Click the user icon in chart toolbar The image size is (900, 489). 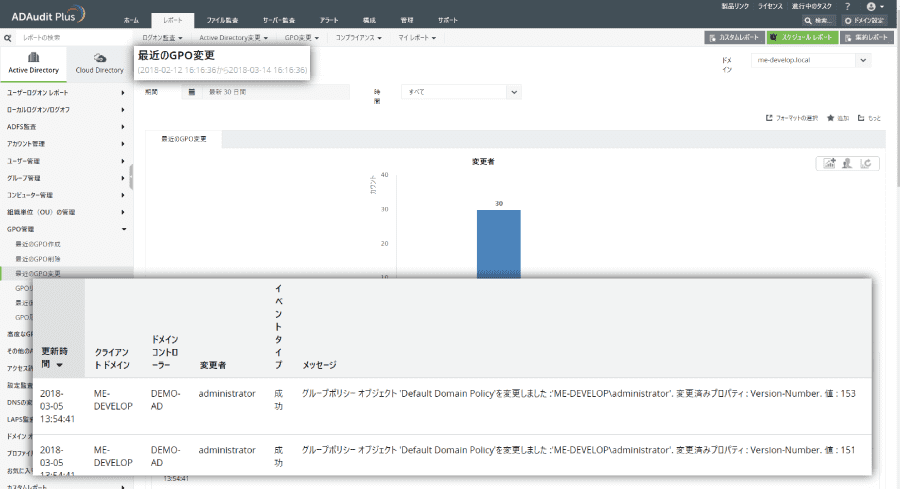click(x=848, y=163)
